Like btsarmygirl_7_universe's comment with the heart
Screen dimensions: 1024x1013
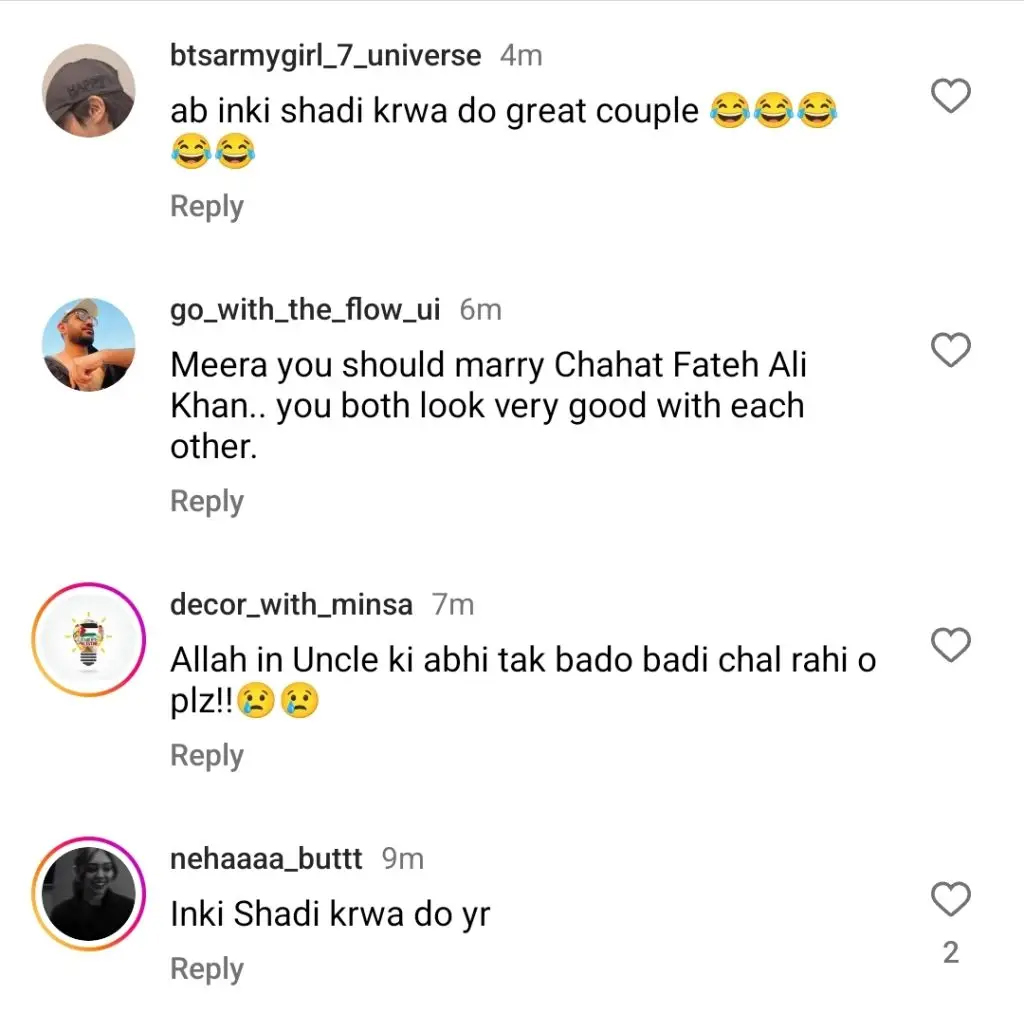click(950, 97)
